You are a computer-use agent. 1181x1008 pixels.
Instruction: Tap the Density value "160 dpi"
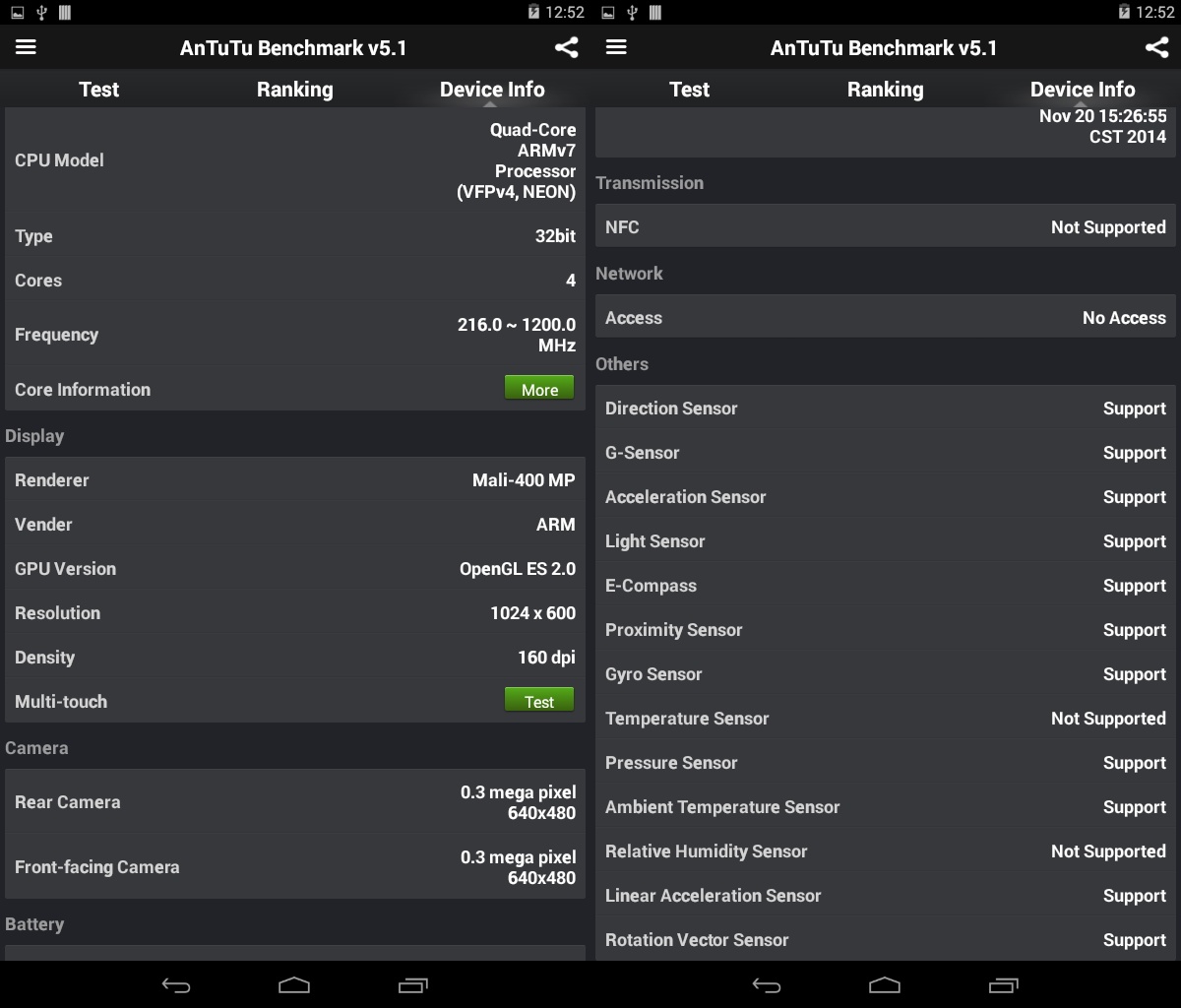pos(547,658)
